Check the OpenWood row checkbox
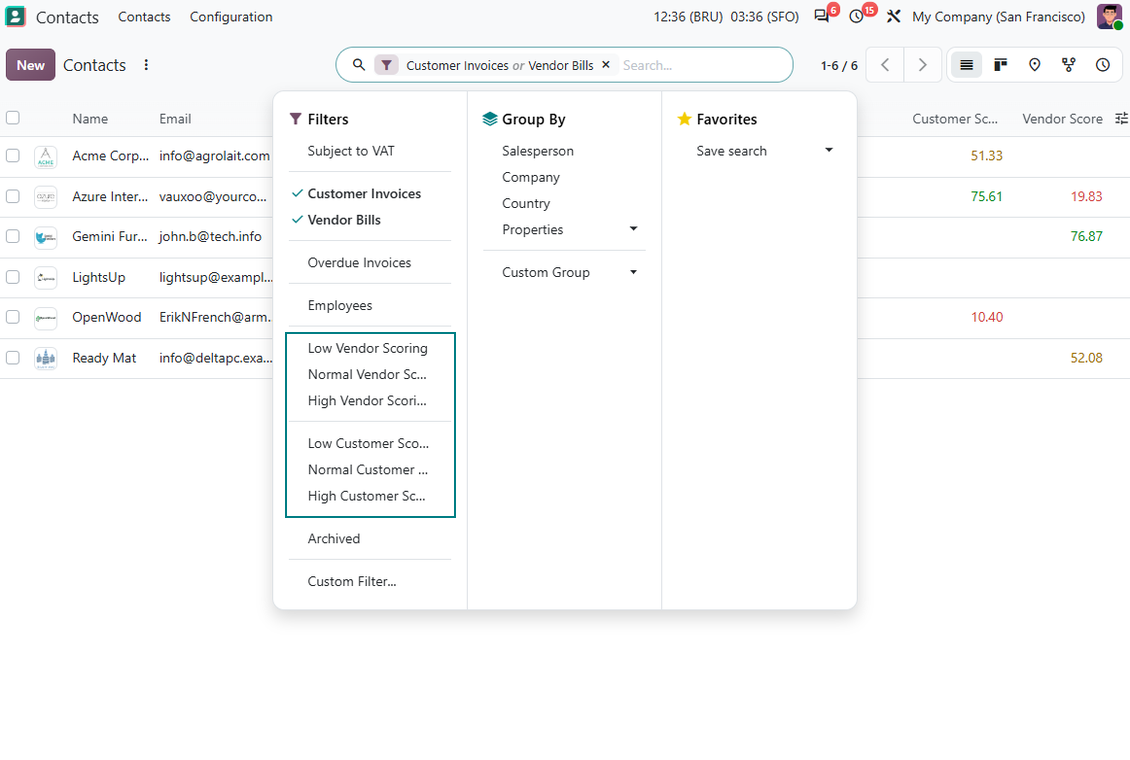 [x=13, y=317]
